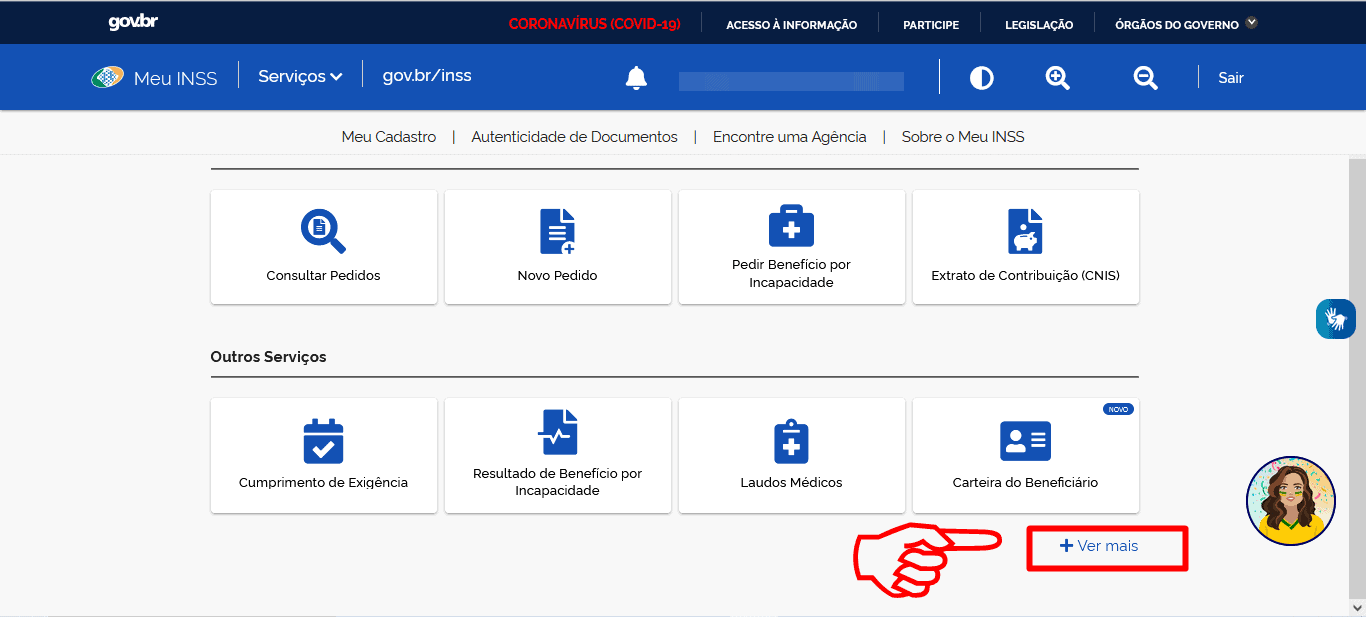Open Acesso à Informação
Image resolution: width=1366 pixels, height=617 pixels.
(791, 25)
